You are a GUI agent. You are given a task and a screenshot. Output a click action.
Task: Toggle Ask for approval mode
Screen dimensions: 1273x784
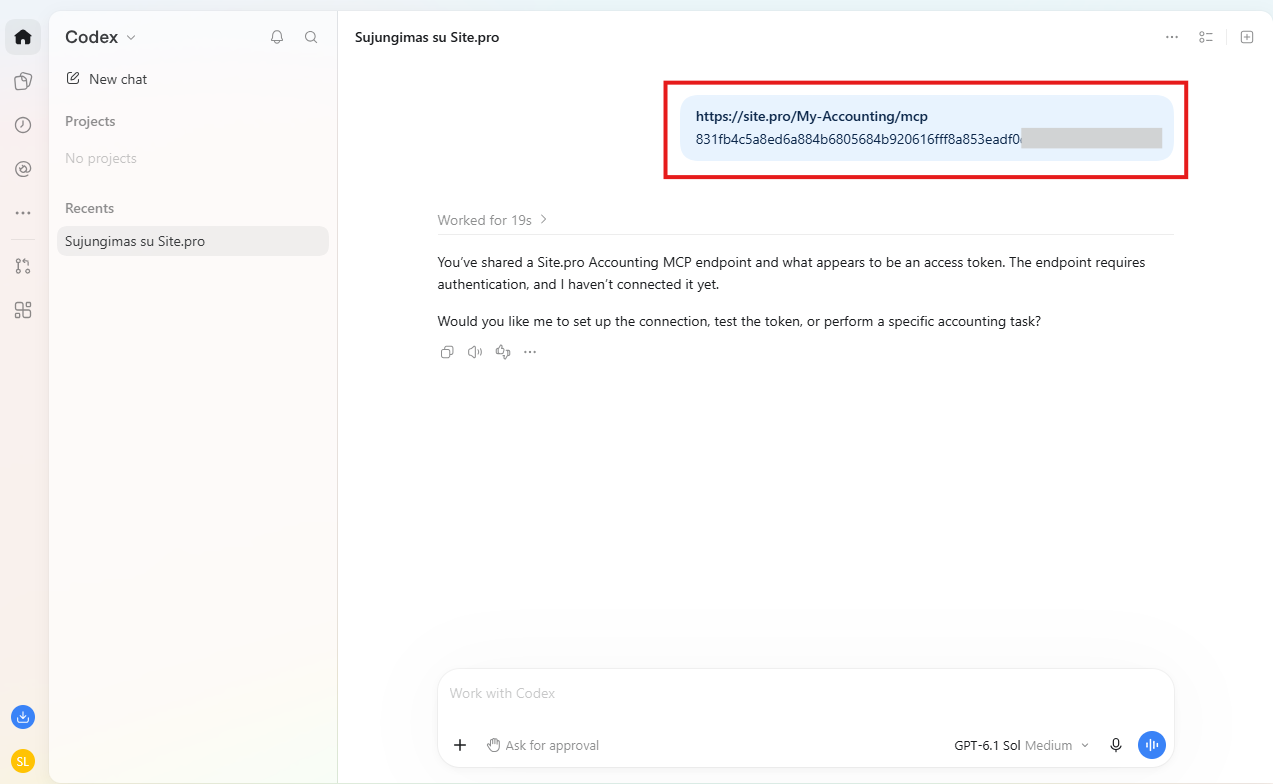(x=543, y=745)
